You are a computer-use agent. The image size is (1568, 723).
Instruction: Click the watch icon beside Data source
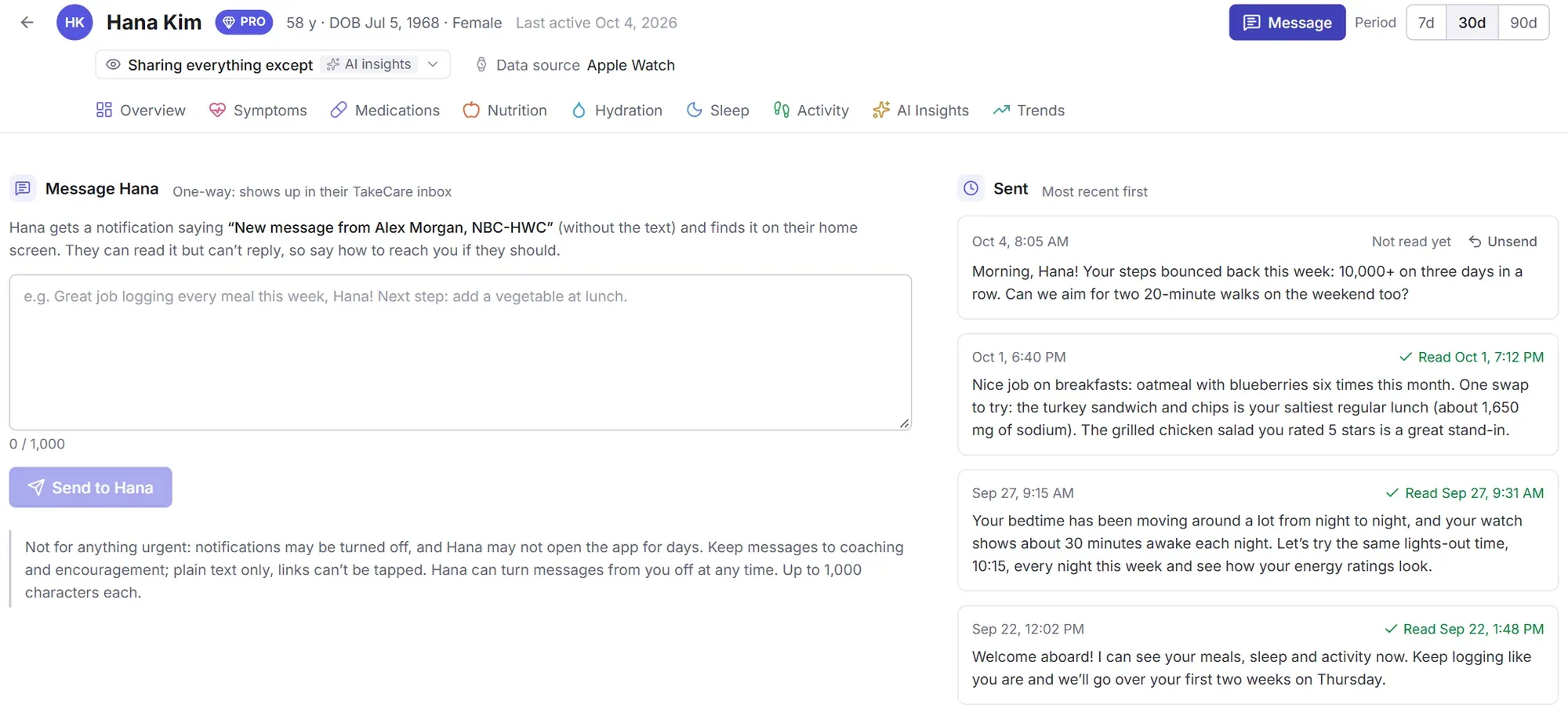tap(481, 65)
